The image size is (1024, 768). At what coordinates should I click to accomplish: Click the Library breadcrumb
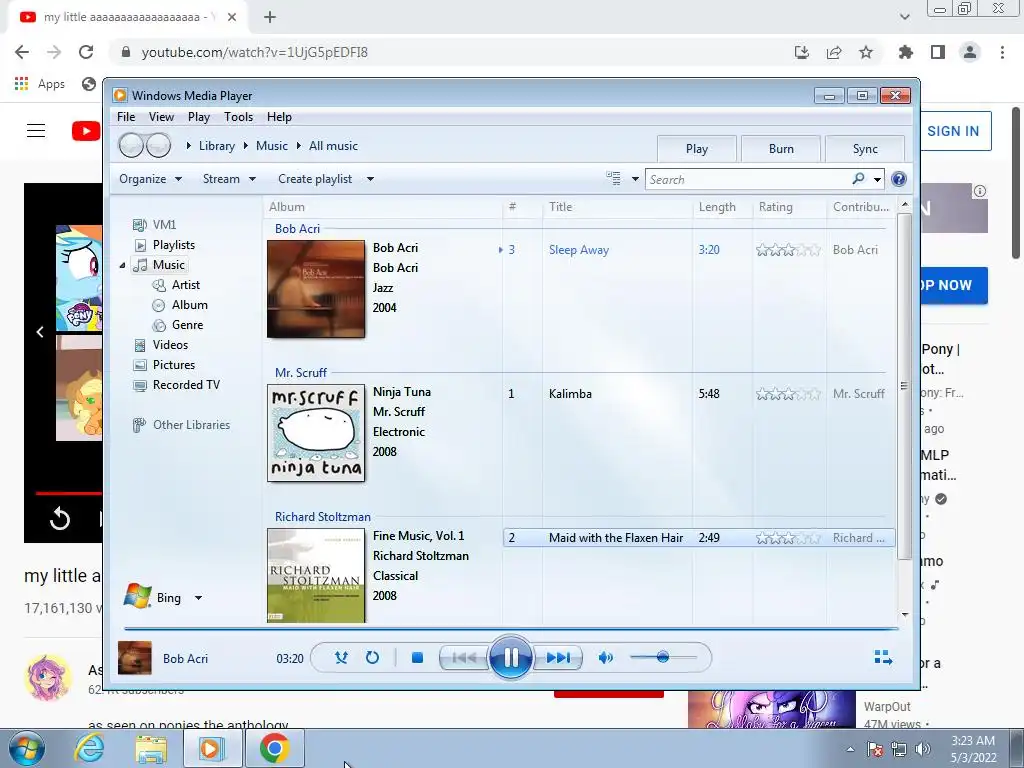coord(216,146)
